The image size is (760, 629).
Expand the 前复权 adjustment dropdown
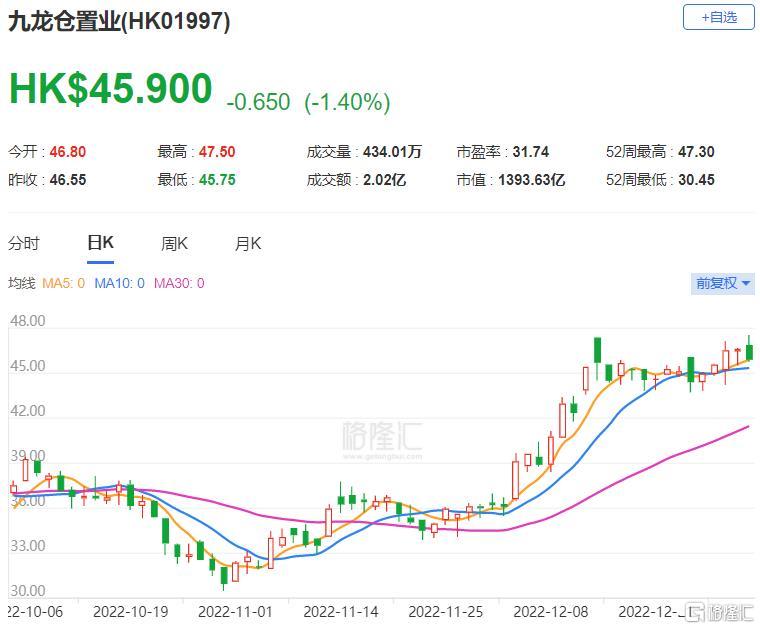(x=723, y=283)
